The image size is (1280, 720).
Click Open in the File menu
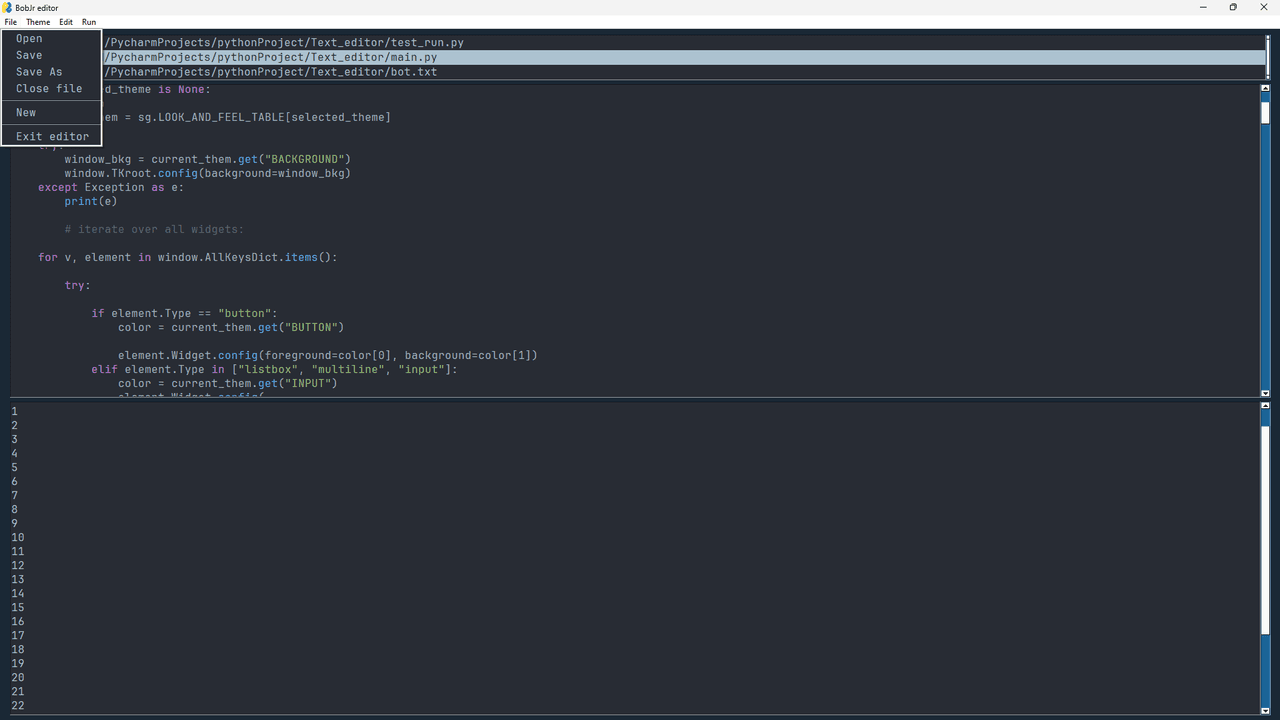29,39
